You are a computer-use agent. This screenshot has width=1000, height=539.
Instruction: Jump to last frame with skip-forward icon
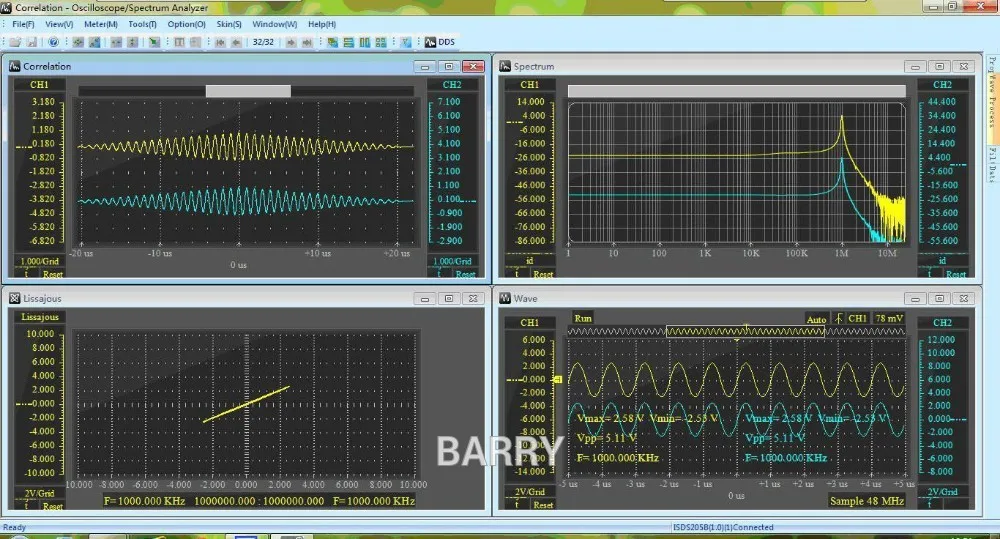pyautogui.click(x=307, y=42)
